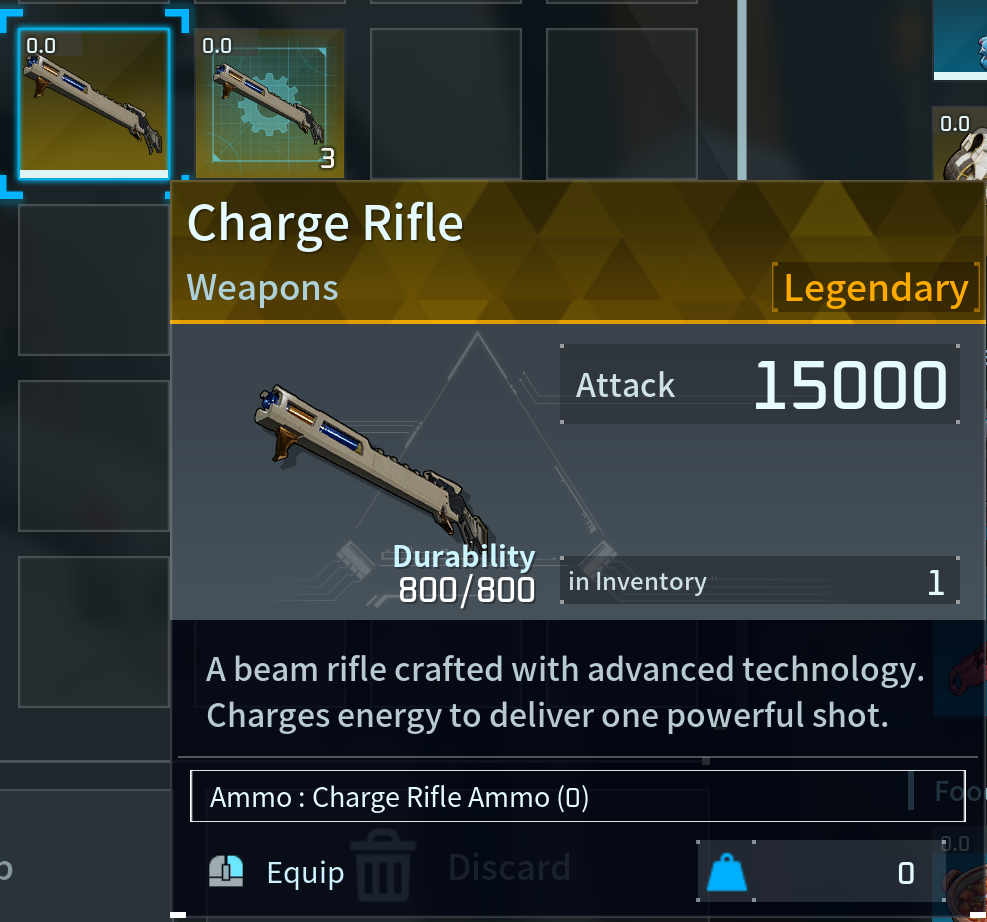Select the fourth empty slot in top row
The height and width of the screenshot is (922, 987).
(621, 104)
